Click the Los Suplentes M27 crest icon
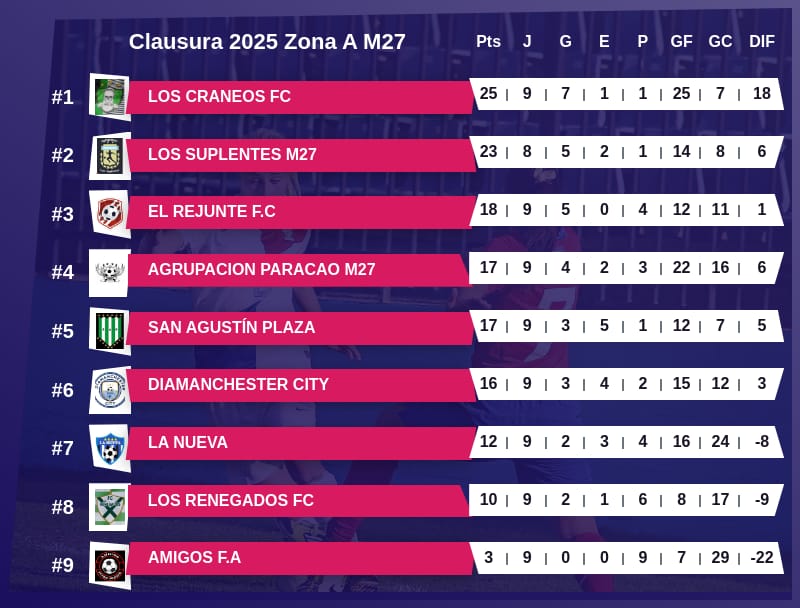 (110, 155)
